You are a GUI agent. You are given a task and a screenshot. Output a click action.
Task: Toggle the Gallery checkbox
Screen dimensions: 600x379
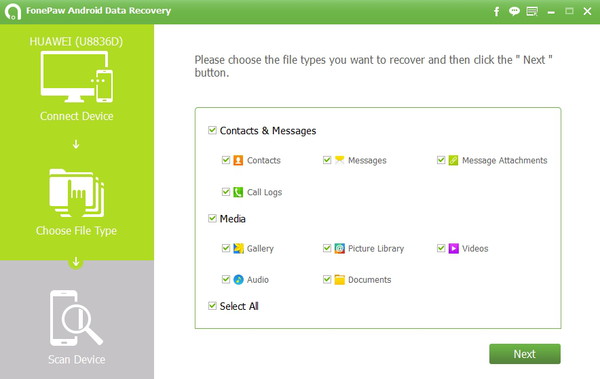click(x=226, y=248)
